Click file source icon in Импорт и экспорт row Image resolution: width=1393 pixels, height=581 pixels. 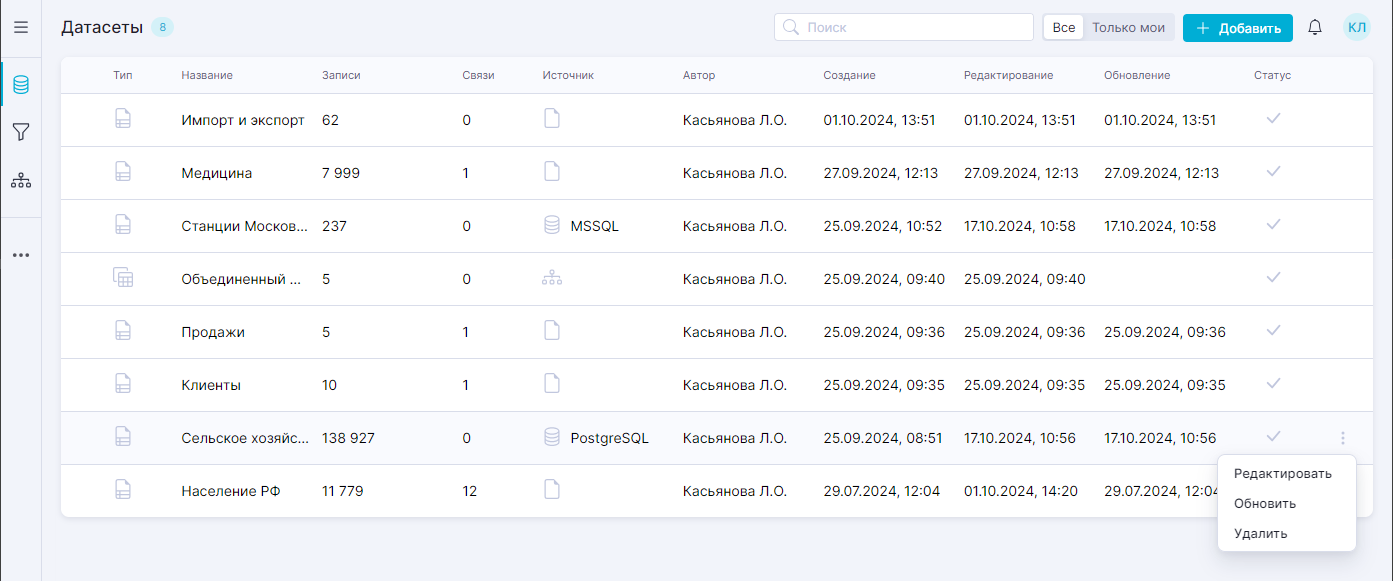point(551,119)
